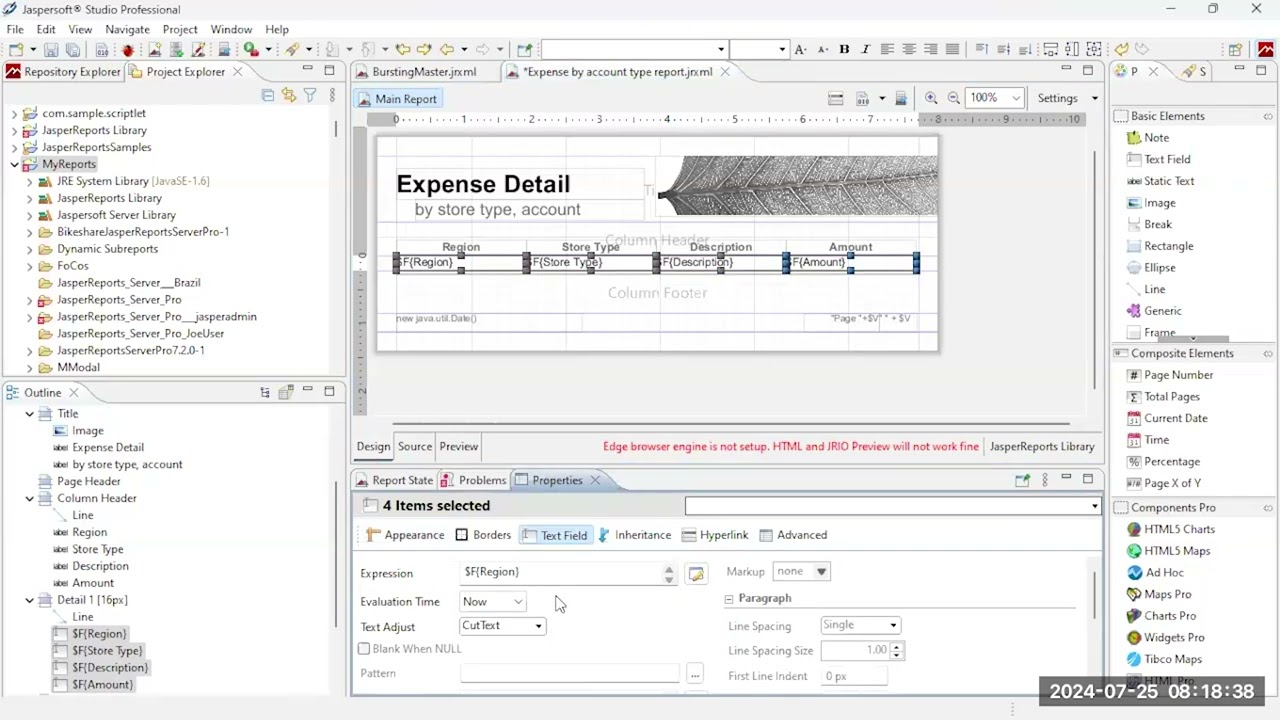
Task: Choose the Rectangle element from palette
Action: [1168, 246]
